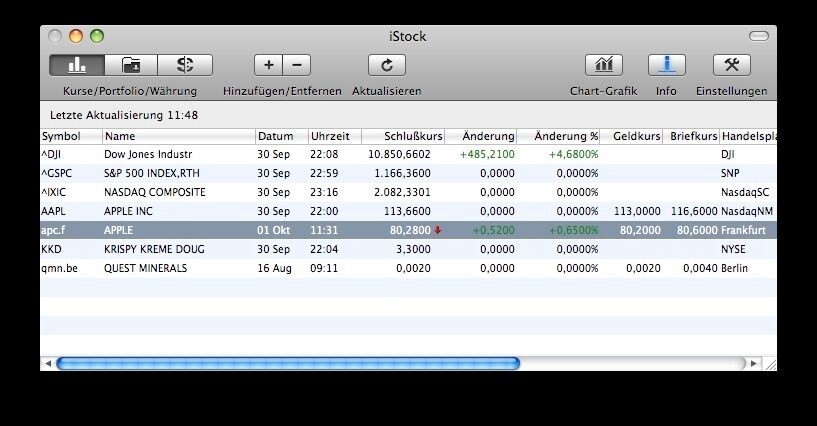This screenshot has height=426, width=817.
Task: Click the horizontal scrollbar thumb
Action: click(288, 364)
